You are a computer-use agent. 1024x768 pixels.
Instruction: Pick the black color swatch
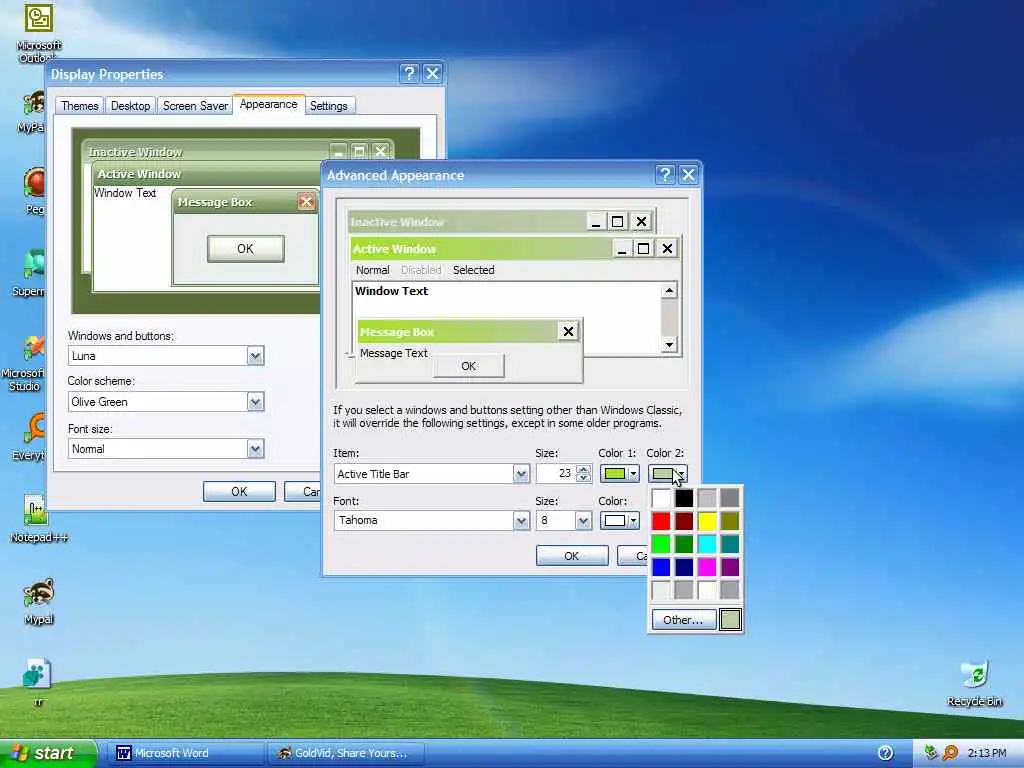[x=684, y=498]
